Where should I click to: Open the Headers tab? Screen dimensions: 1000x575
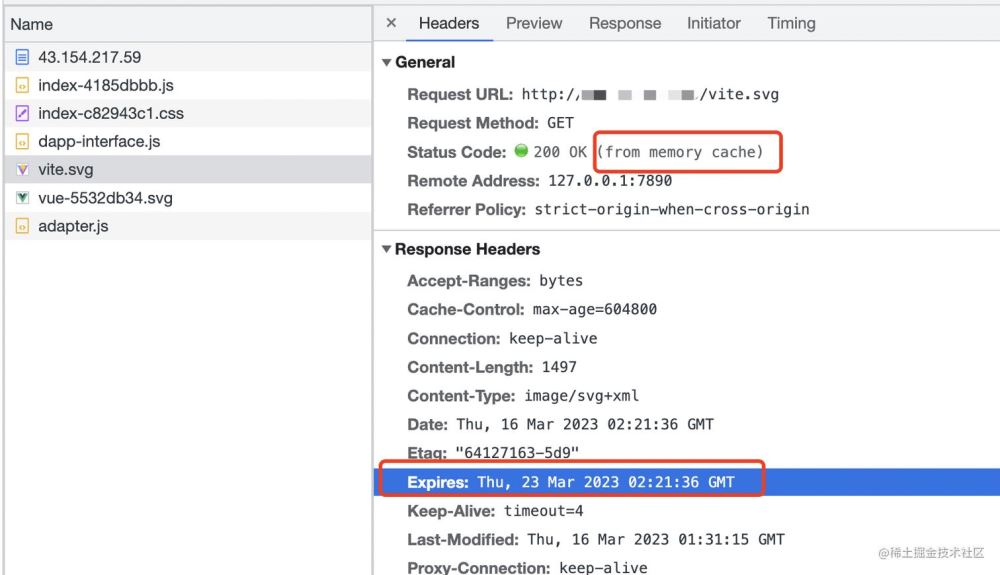(449, 24)
